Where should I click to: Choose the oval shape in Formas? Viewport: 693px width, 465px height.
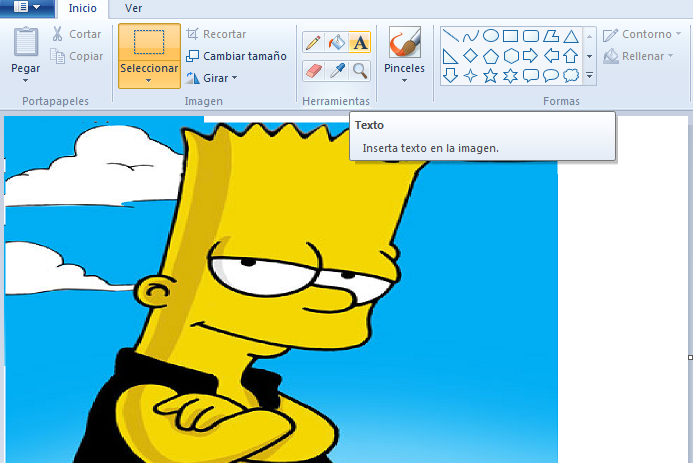coord(491,36)
